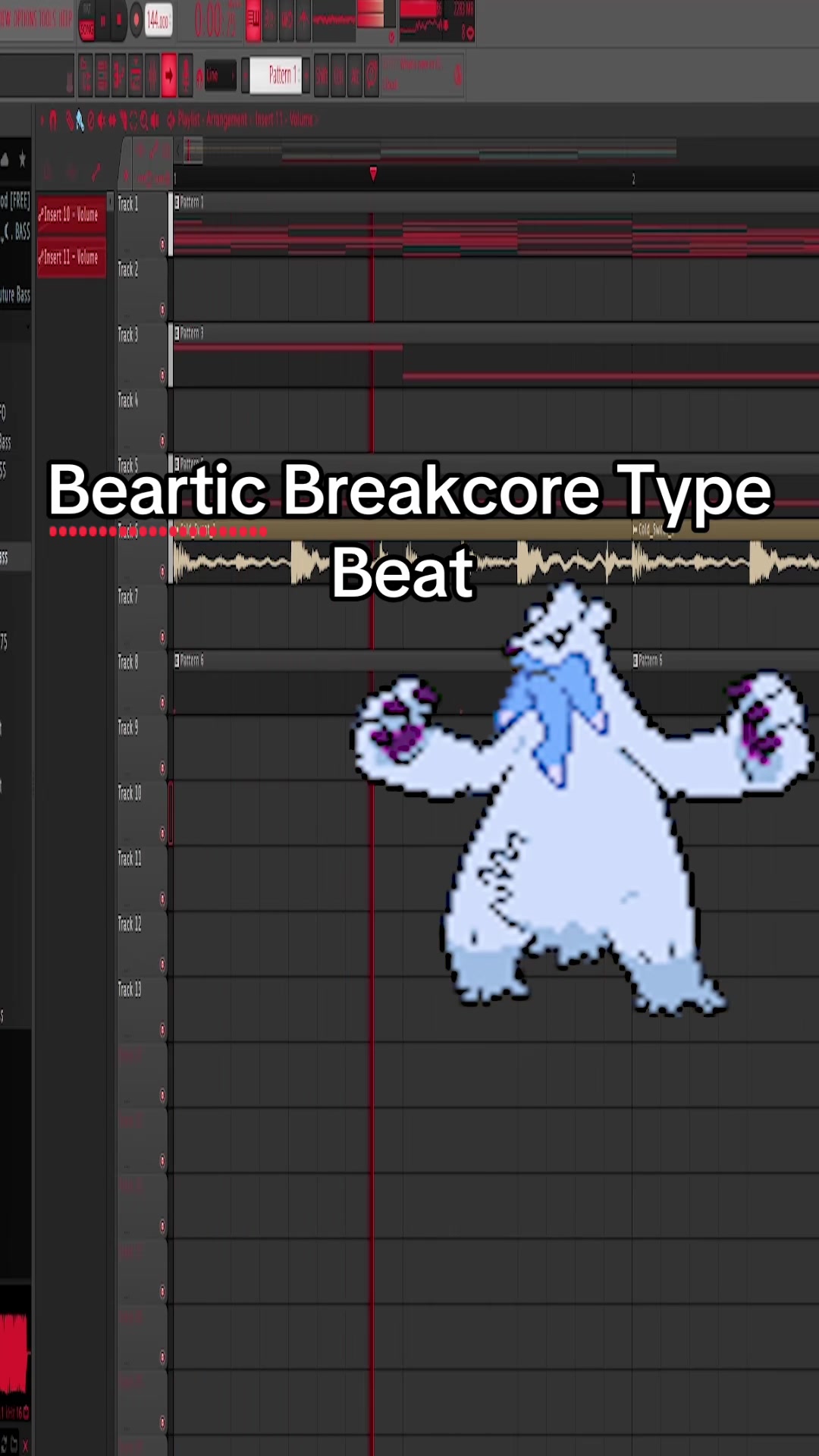Show audio clips using the second picker filter icon
Screen dimensions: 819x1456
coord(72,174)
